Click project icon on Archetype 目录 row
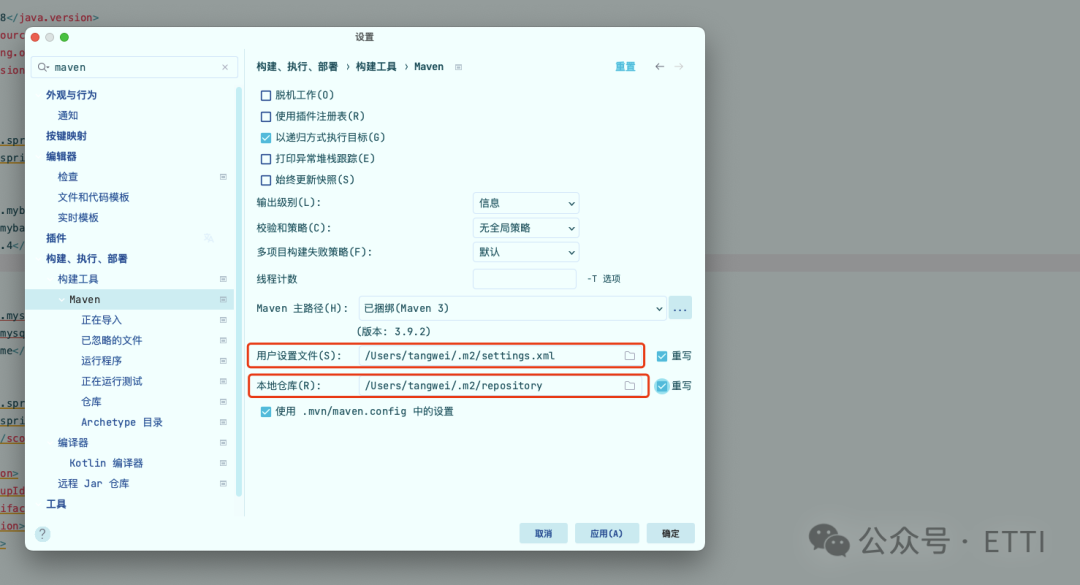The height and width of the screenshot is (585, 1080). [x=223, y=422]
